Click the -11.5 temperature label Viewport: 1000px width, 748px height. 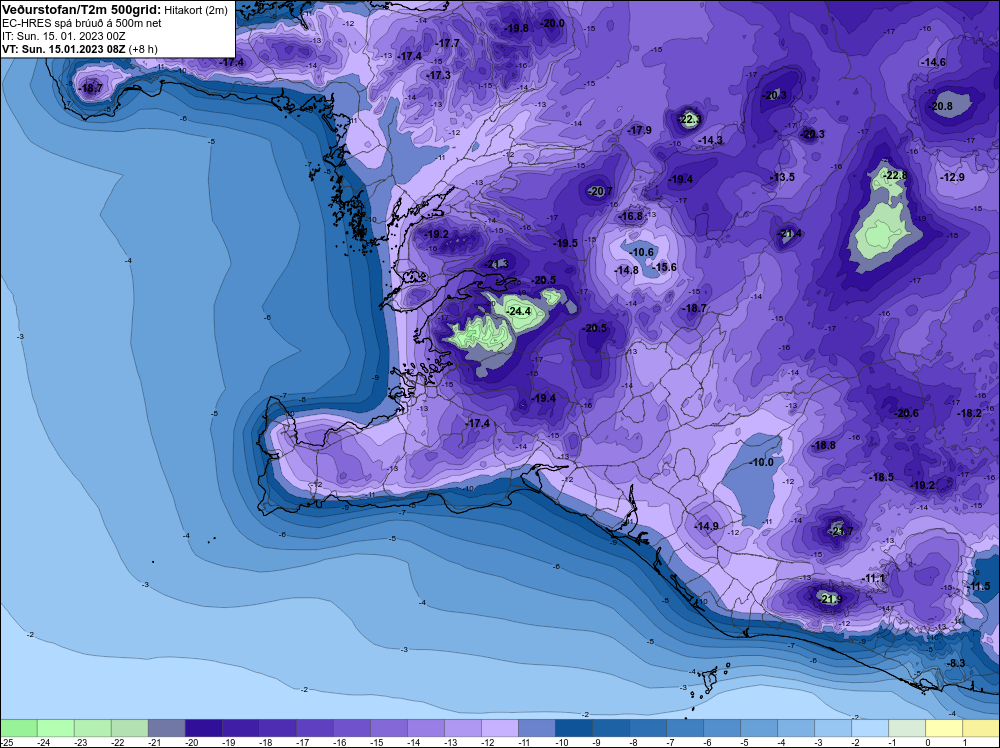pos(979,587)
